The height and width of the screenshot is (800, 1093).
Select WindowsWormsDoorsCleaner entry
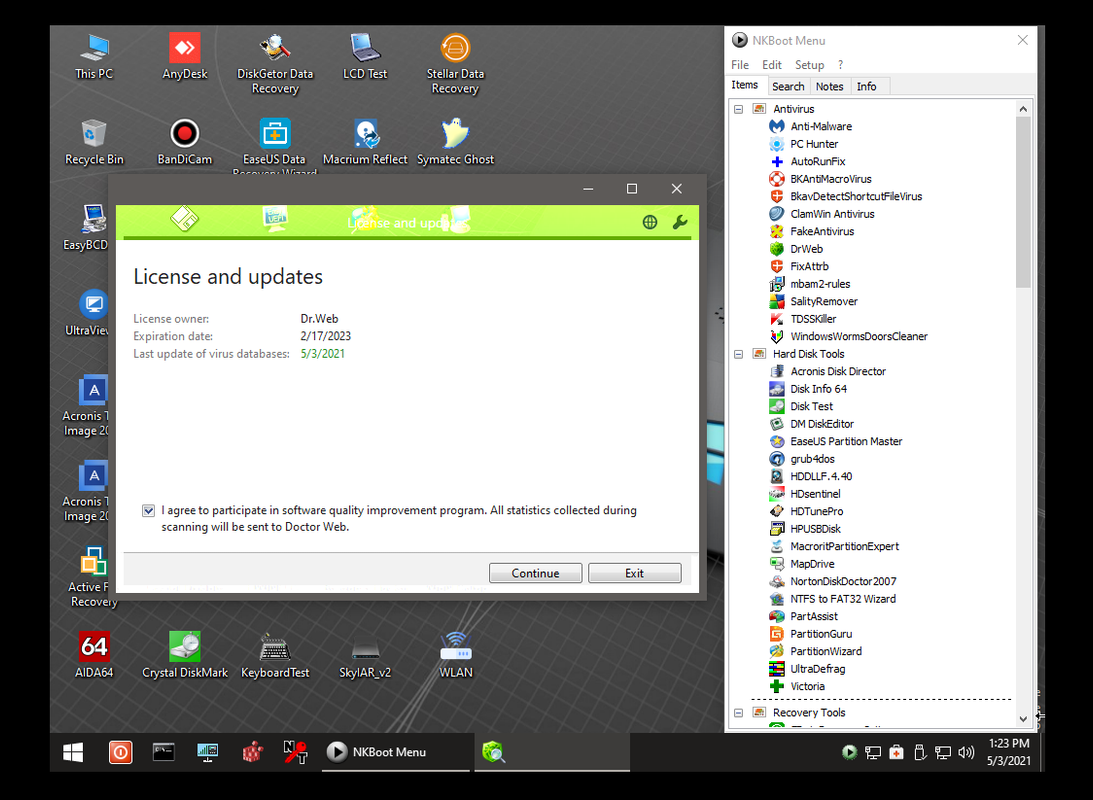coord(848,336)
